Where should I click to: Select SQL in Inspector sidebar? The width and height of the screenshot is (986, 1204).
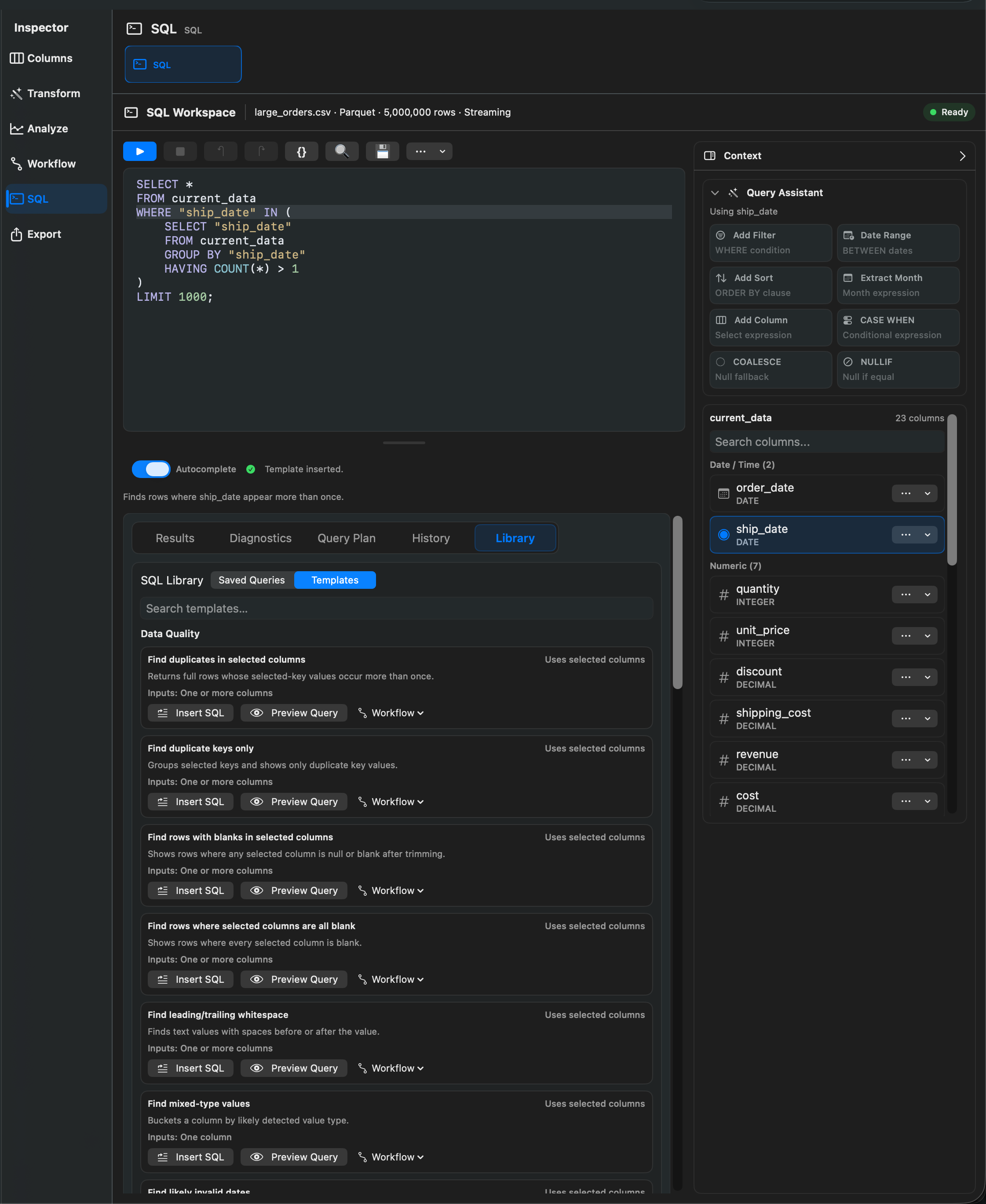[56, 199]
